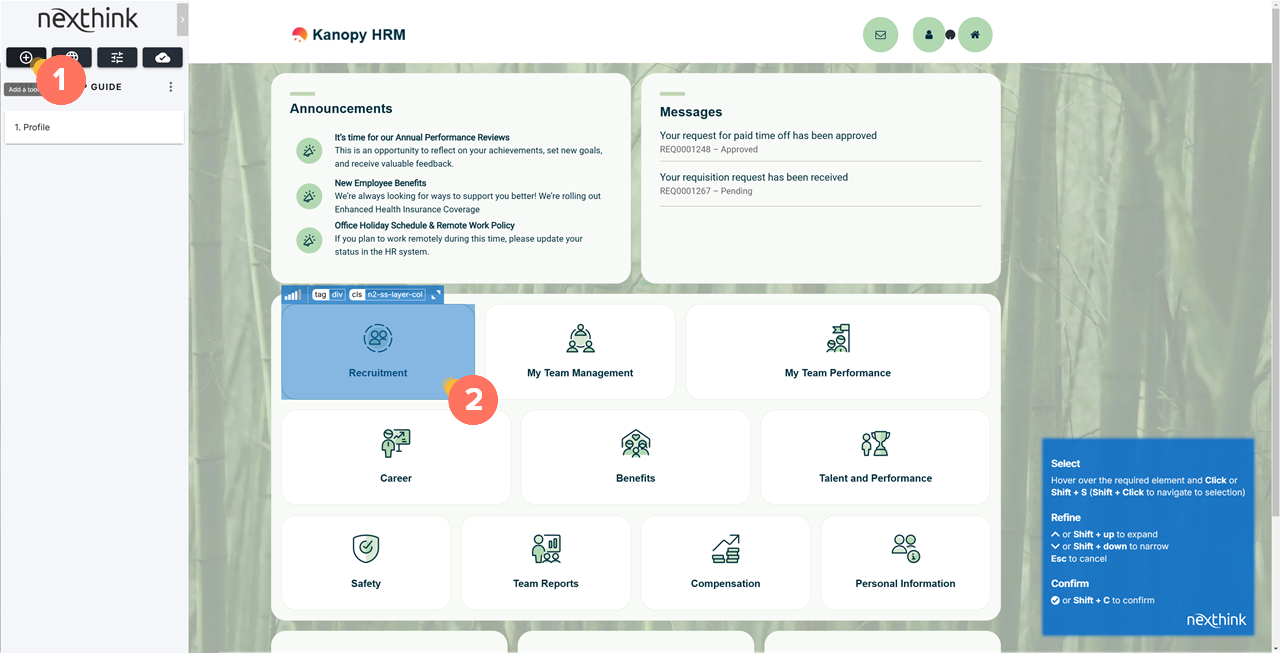Open the mail envelope icon in header
This screenshot has height=653, width=1280.
[x=880, y=35]
